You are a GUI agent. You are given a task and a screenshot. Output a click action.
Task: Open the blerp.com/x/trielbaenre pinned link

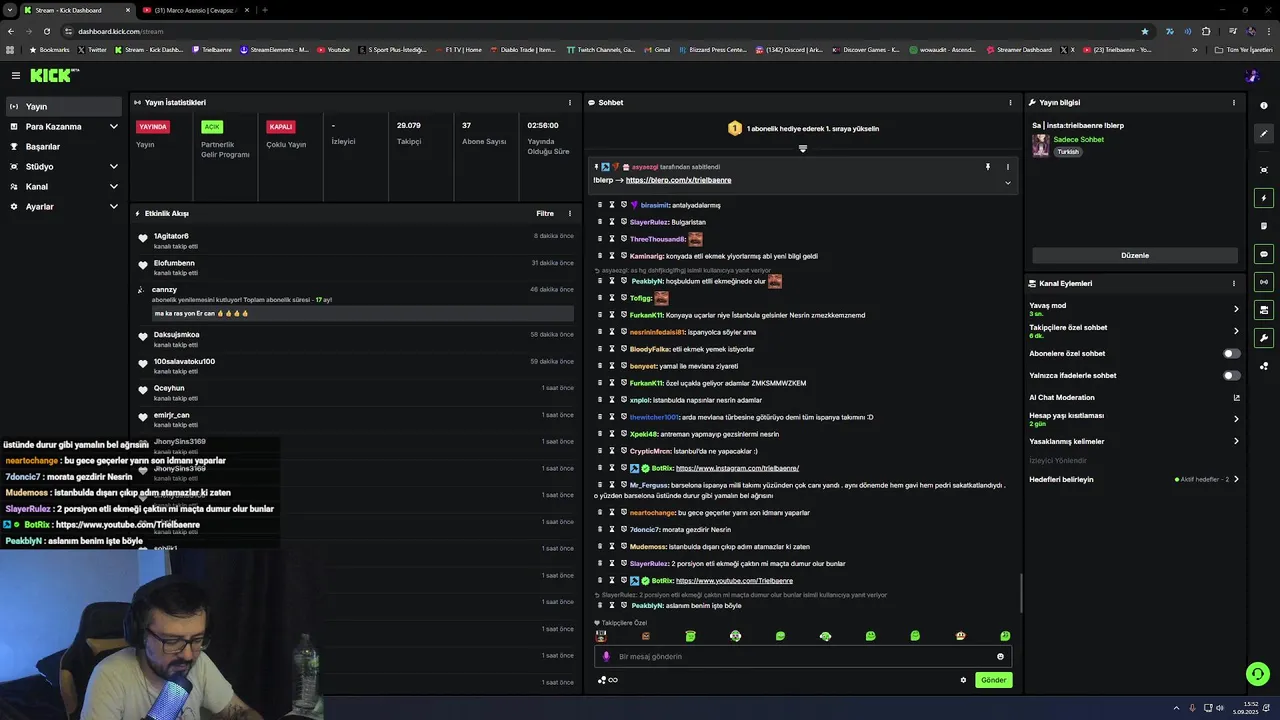pos(678,180)
